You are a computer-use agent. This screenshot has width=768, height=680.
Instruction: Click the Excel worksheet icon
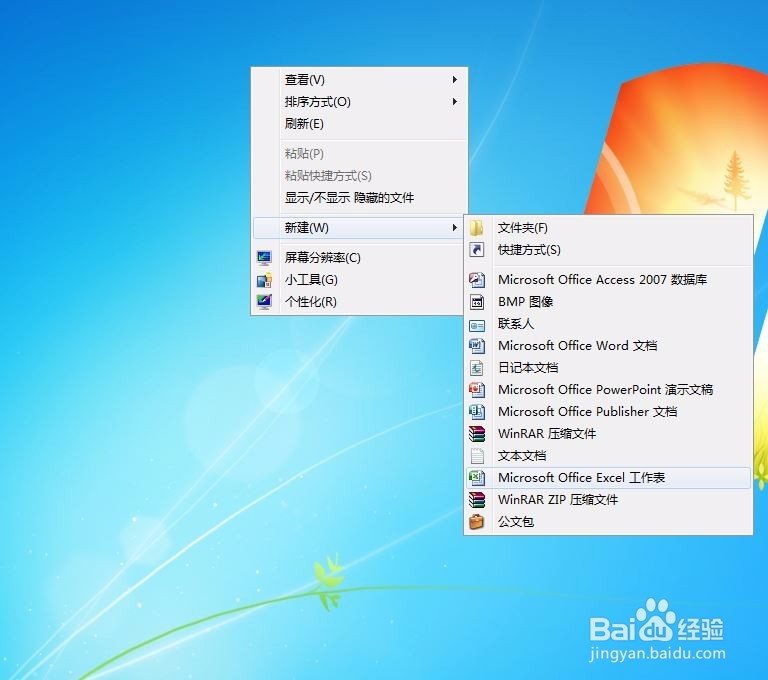click(x=477, y=478)
